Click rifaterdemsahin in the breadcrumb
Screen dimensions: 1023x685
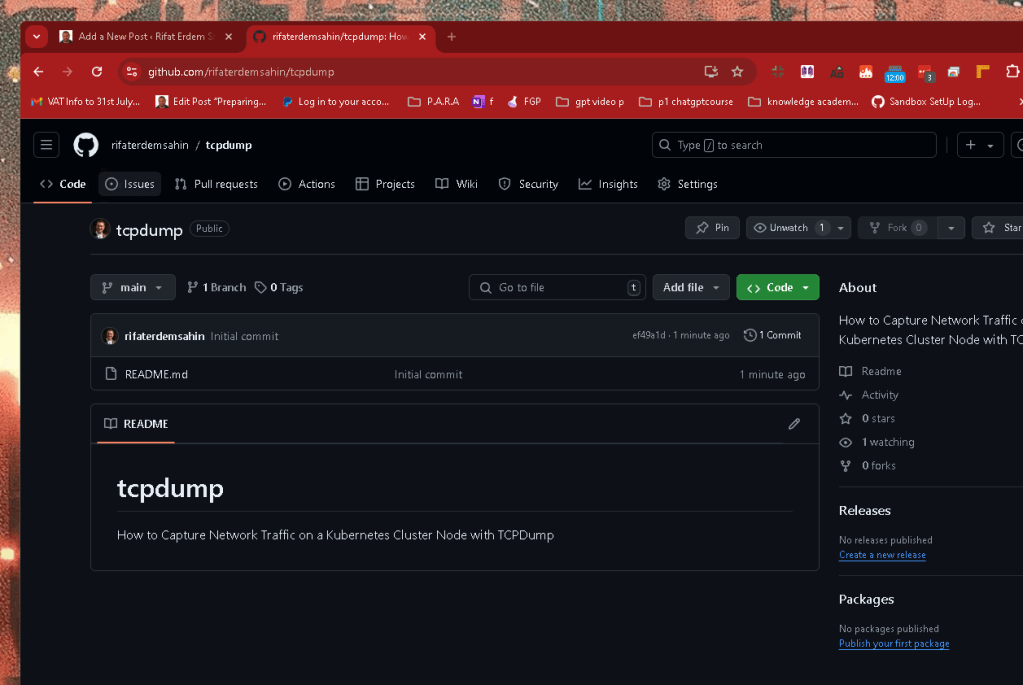[x=150, y=145]
